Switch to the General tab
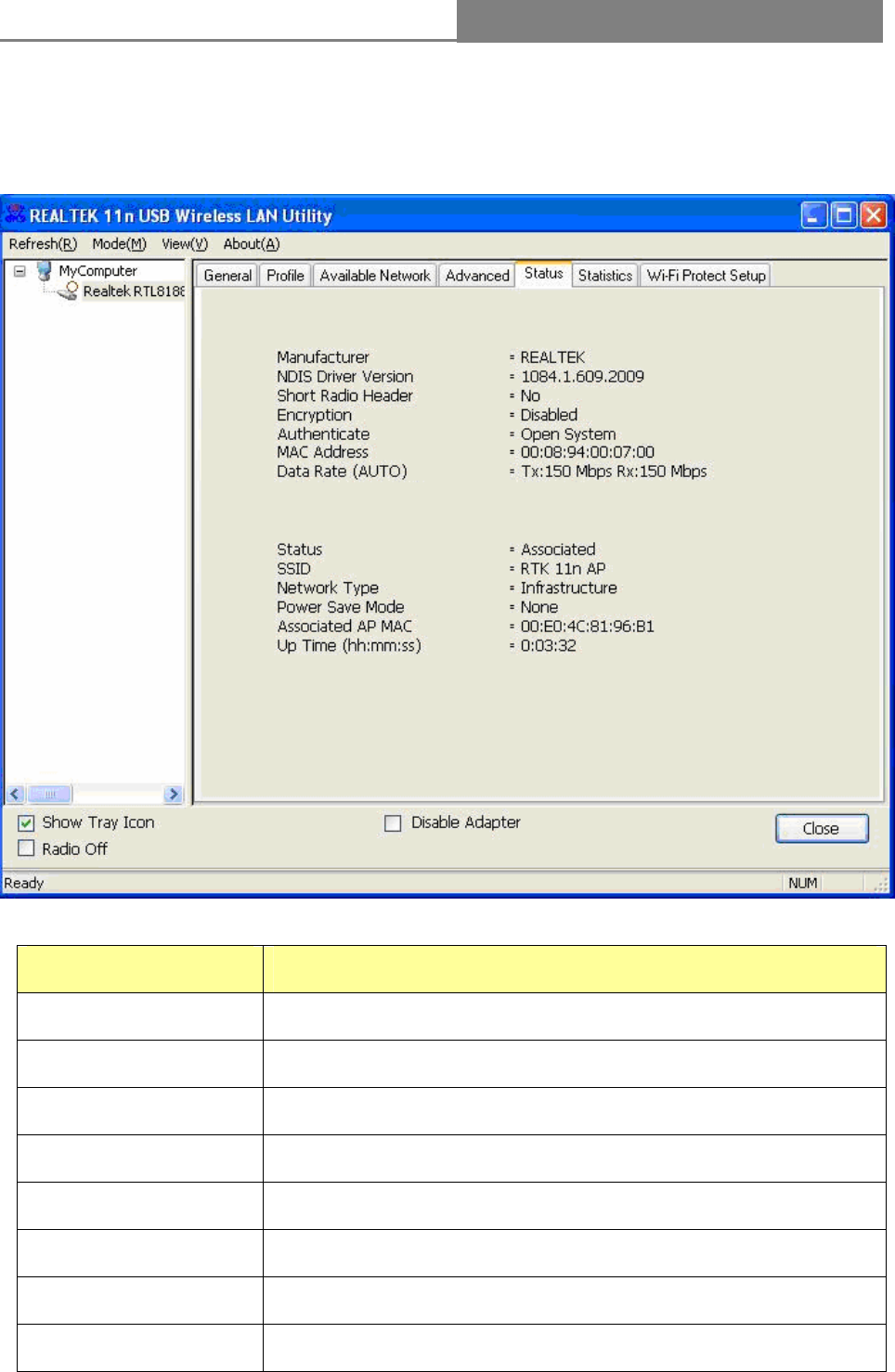Screen dimensions: 895x1372 [227, 276]
